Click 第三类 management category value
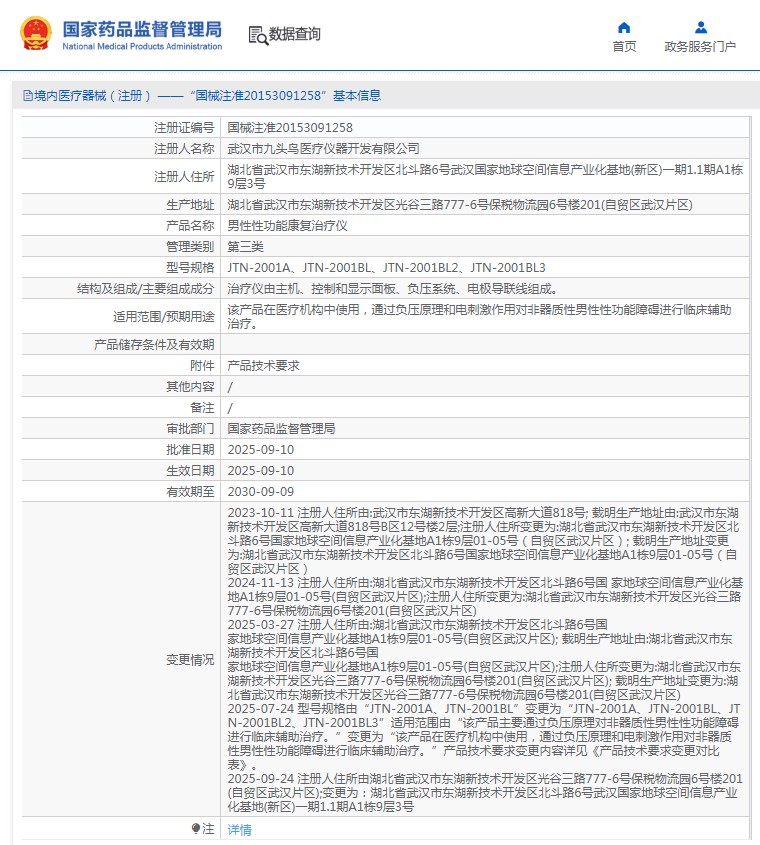This screenshot has width=760, height=845. click(x=245, y=247)
